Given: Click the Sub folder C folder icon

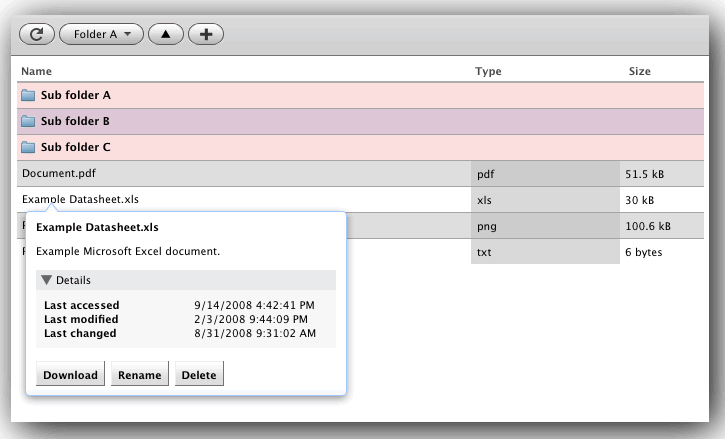Looking at the screenshot, I should [28, 147].
